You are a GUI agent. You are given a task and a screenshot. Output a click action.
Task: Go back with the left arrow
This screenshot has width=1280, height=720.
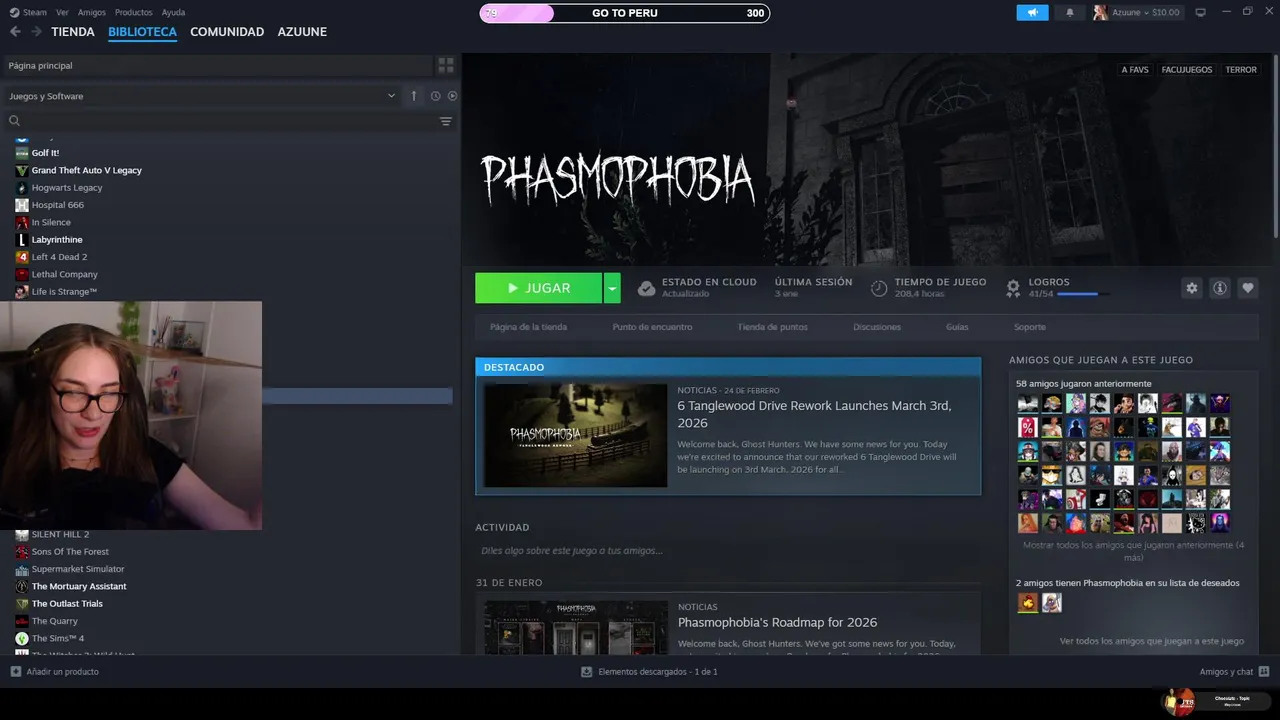15,32
